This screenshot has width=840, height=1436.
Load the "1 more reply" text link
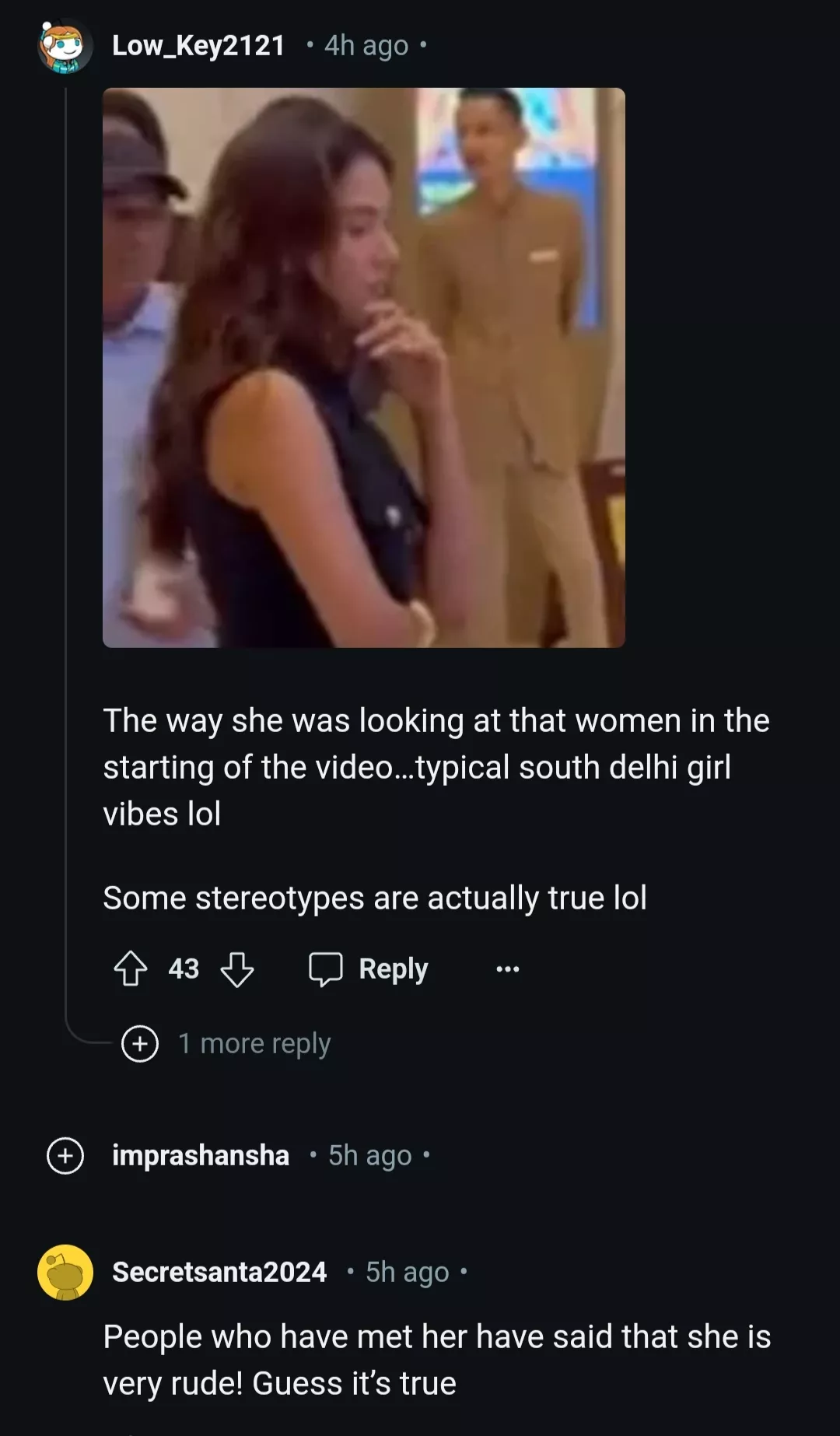coord(254,1043)
